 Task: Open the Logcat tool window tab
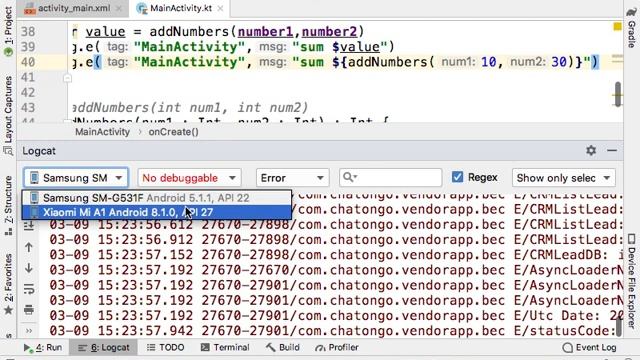pyautogui.click(x=104, y=347)
